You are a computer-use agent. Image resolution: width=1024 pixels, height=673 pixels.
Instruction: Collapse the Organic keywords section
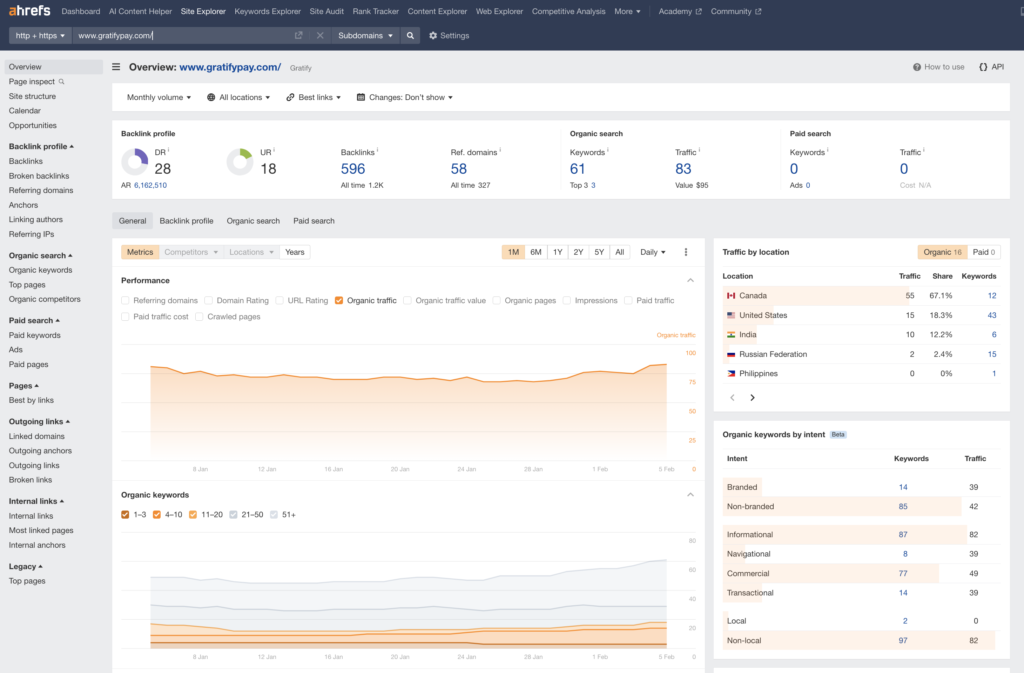[x=690, y=495]
